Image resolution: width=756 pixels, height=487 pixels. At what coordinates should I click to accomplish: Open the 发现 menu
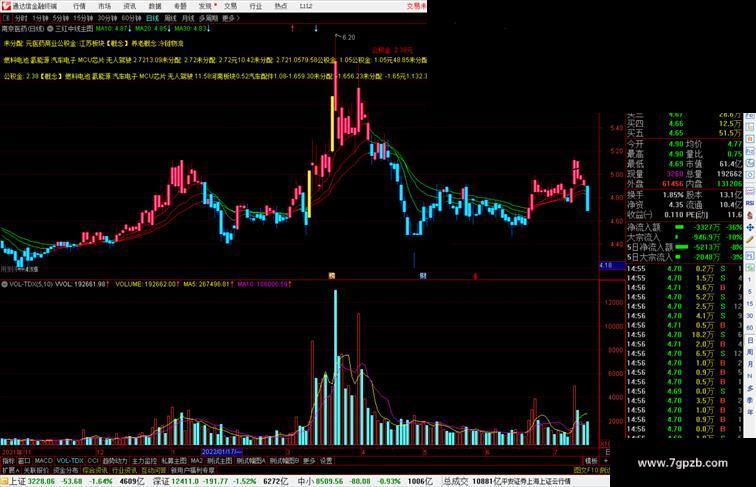pos(205,6)
